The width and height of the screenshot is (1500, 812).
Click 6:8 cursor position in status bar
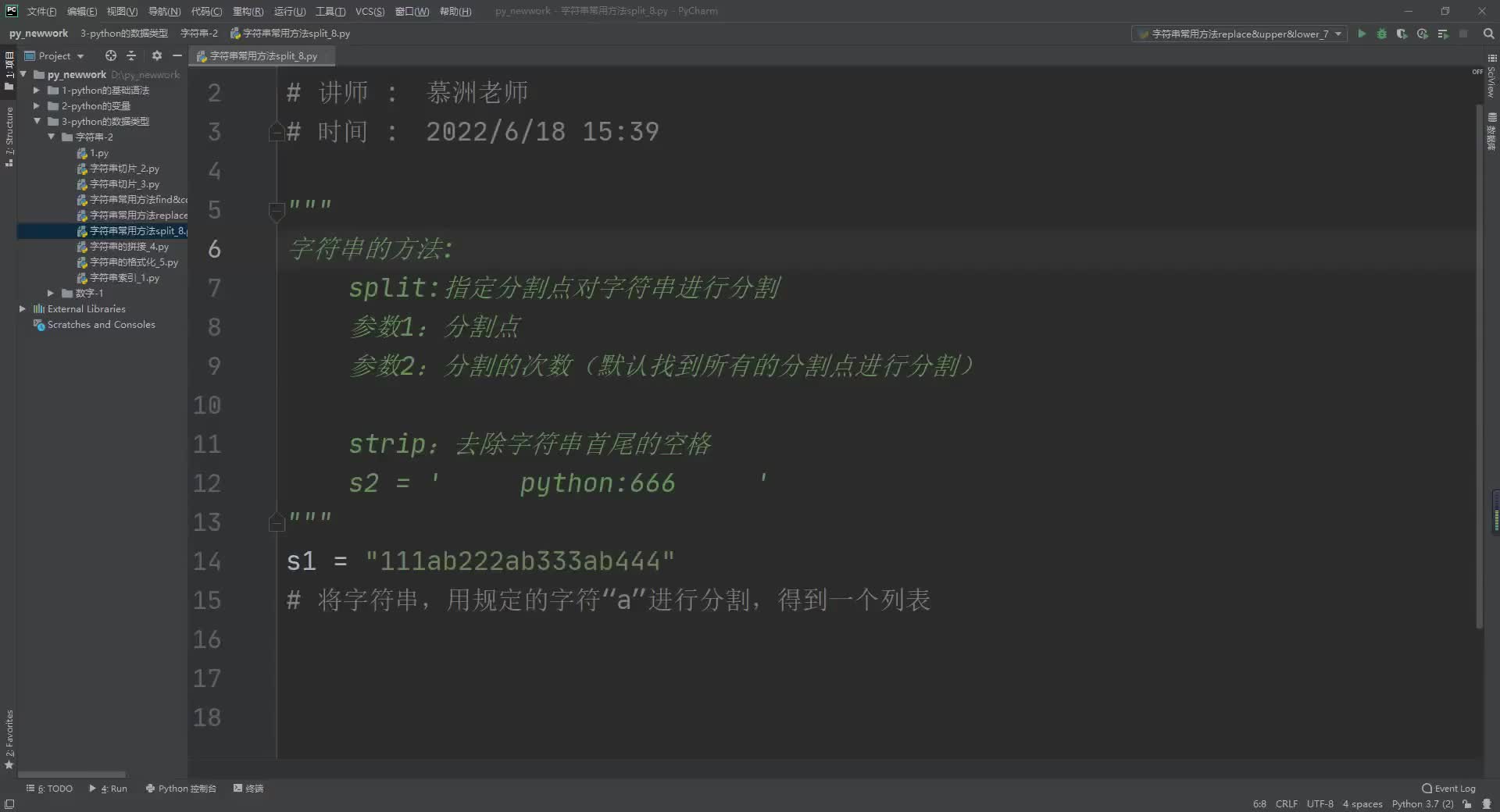point(1259,803)
